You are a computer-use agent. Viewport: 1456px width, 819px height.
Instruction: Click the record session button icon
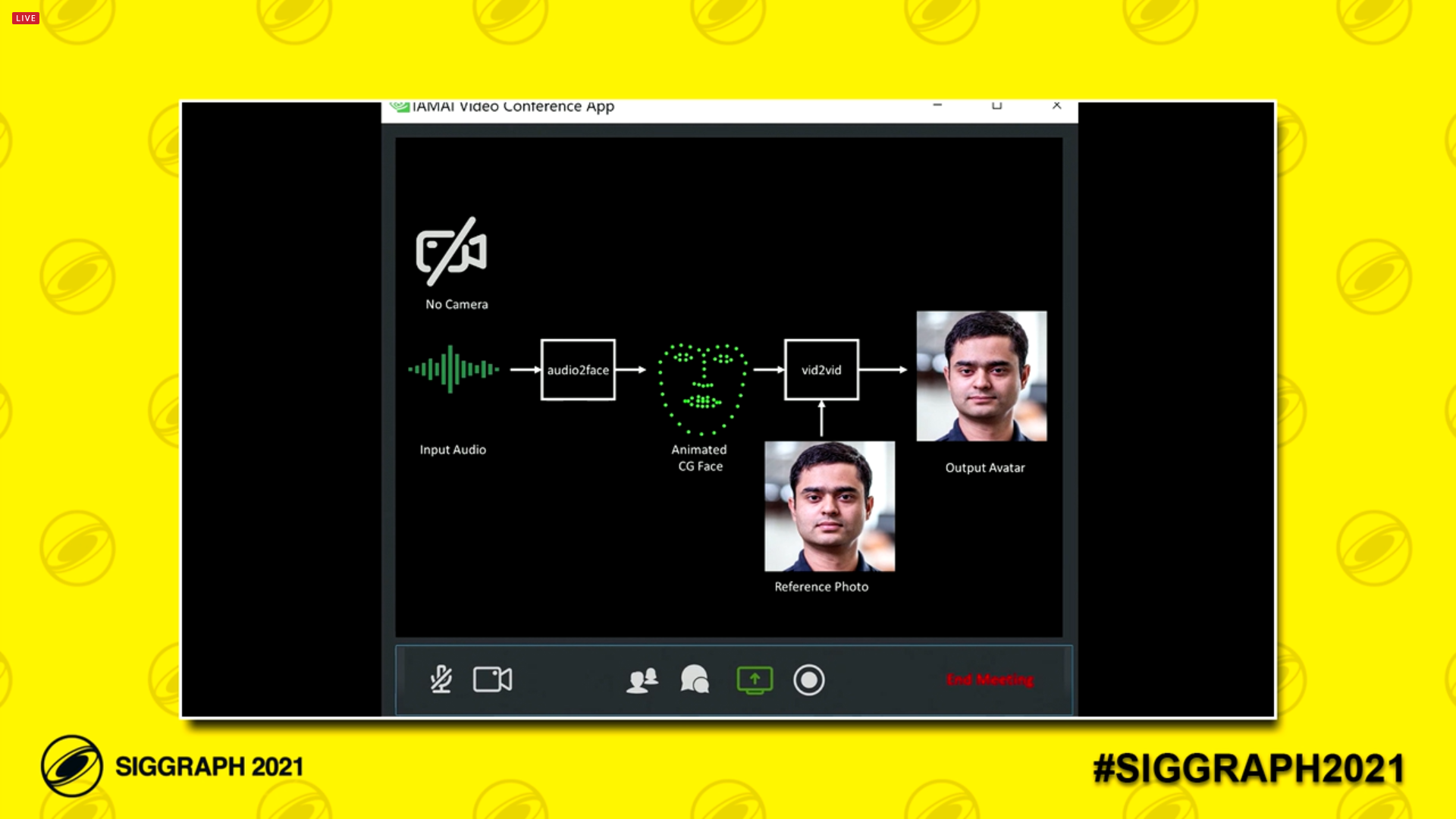pyautogui.click(x=810, y=680)
